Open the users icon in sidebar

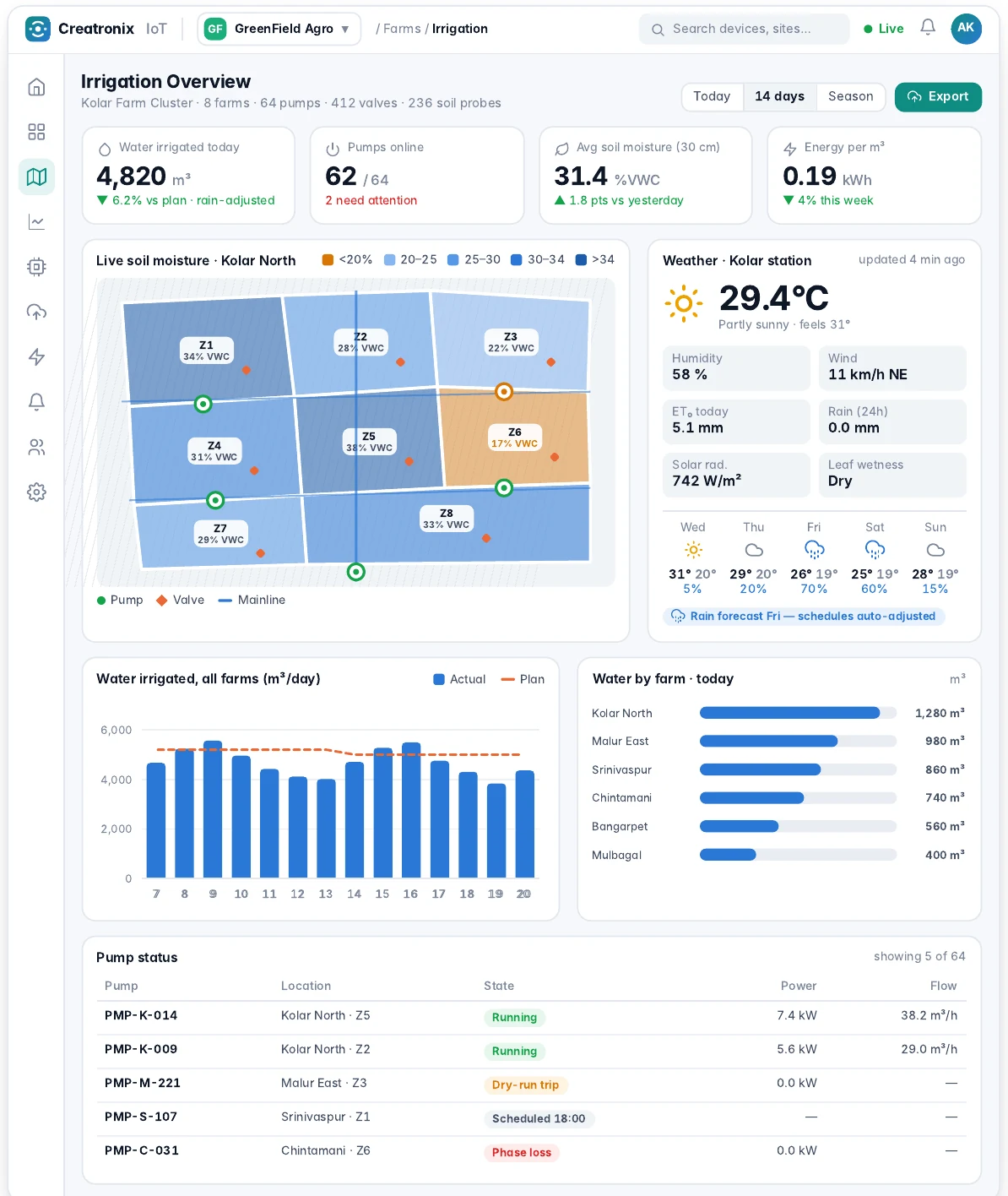click(x=36, y=447)
